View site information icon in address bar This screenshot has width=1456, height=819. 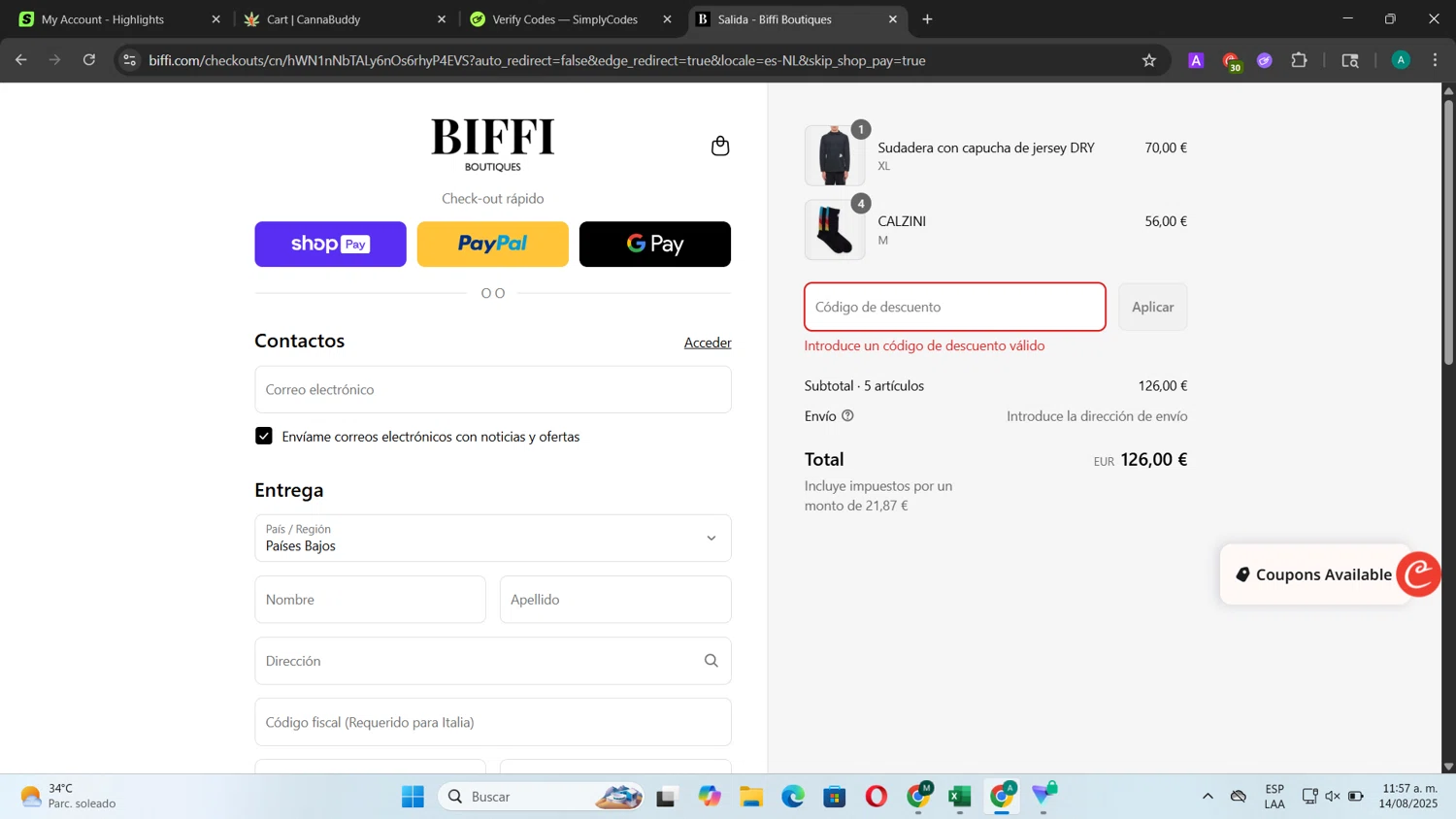[129, 60]
